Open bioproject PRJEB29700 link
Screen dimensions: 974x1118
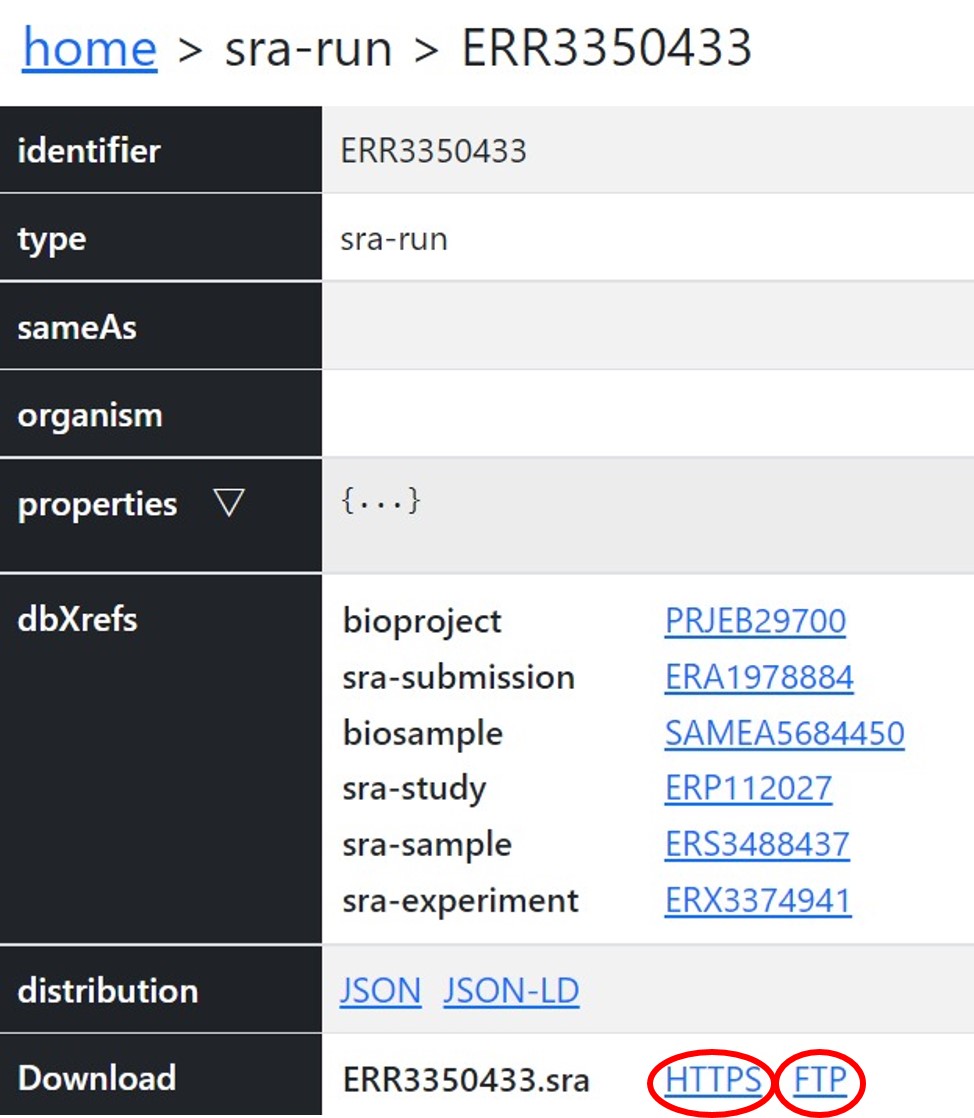755,621
